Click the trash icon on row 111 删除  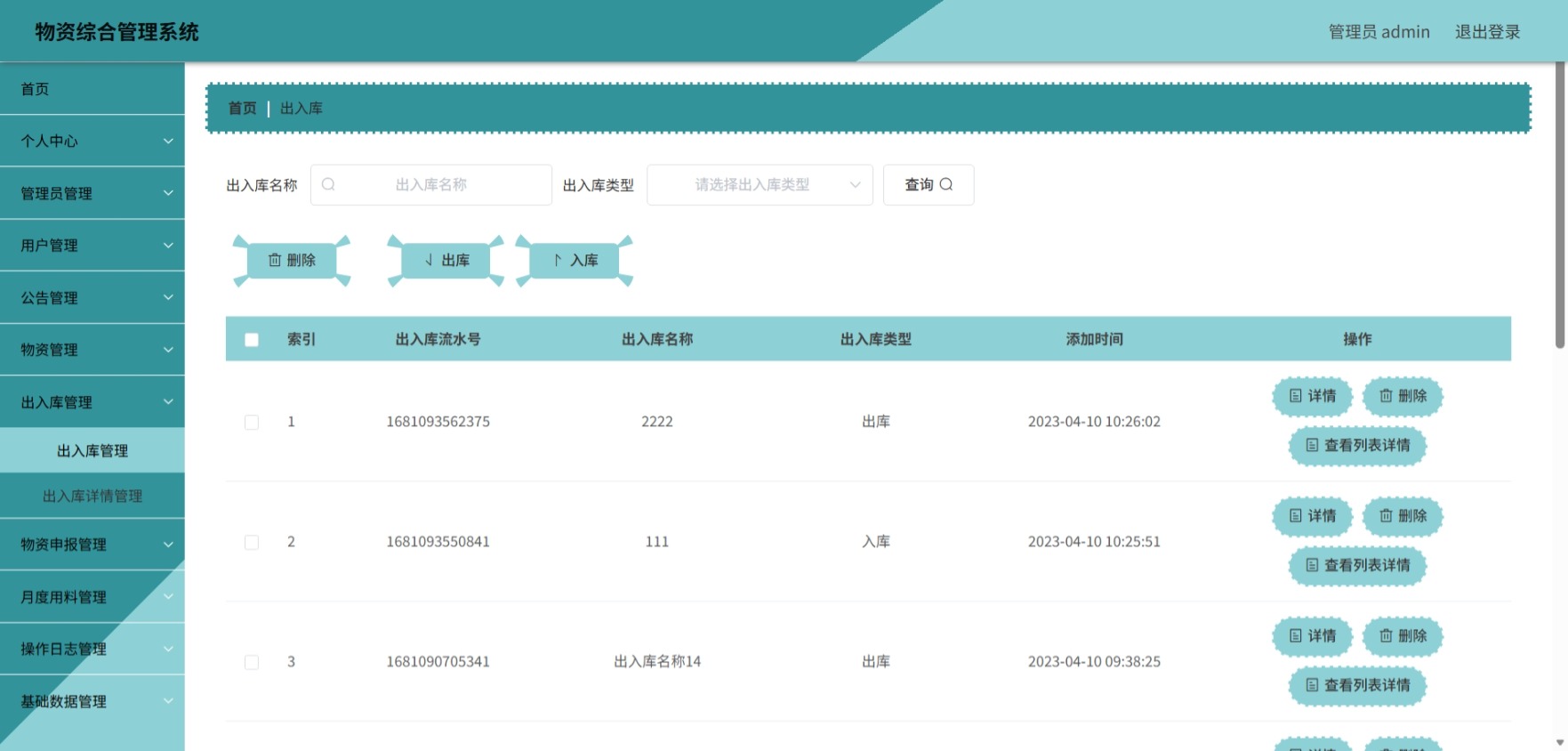pos(1386,516)
